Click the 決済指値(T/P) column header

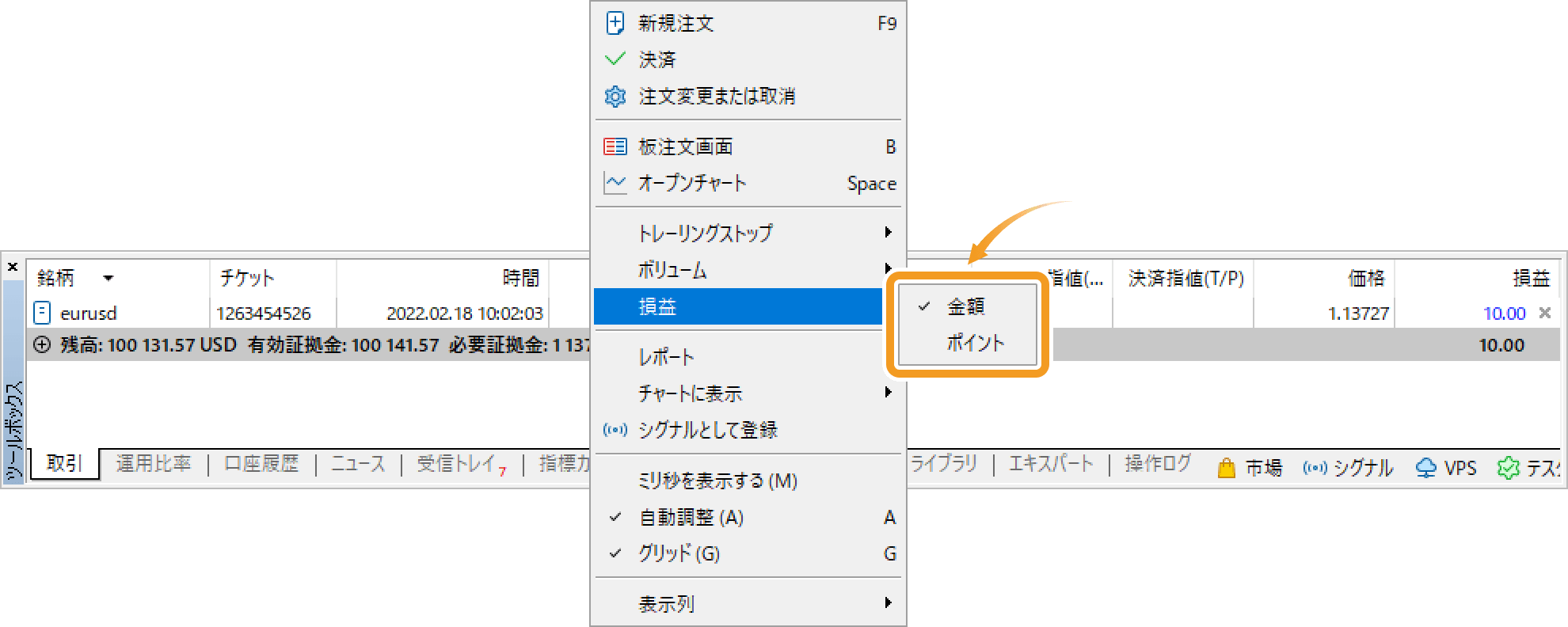[x=1183, y=278]
